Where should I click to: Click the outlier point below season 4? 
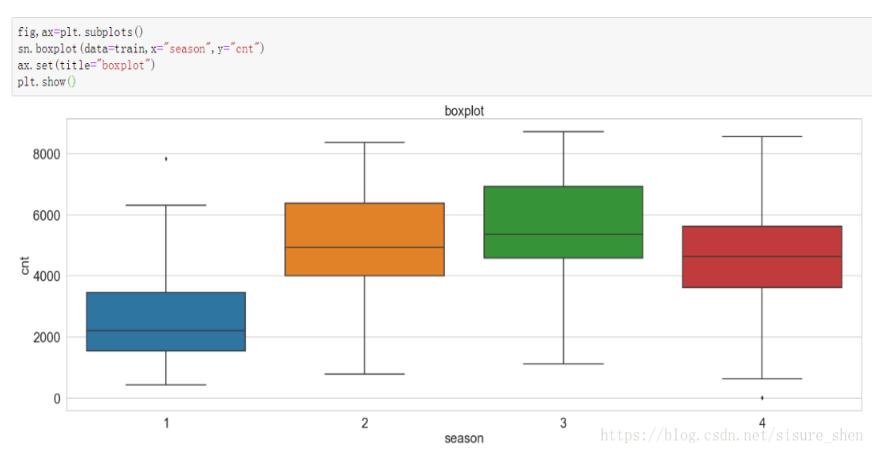click(762, 398)
